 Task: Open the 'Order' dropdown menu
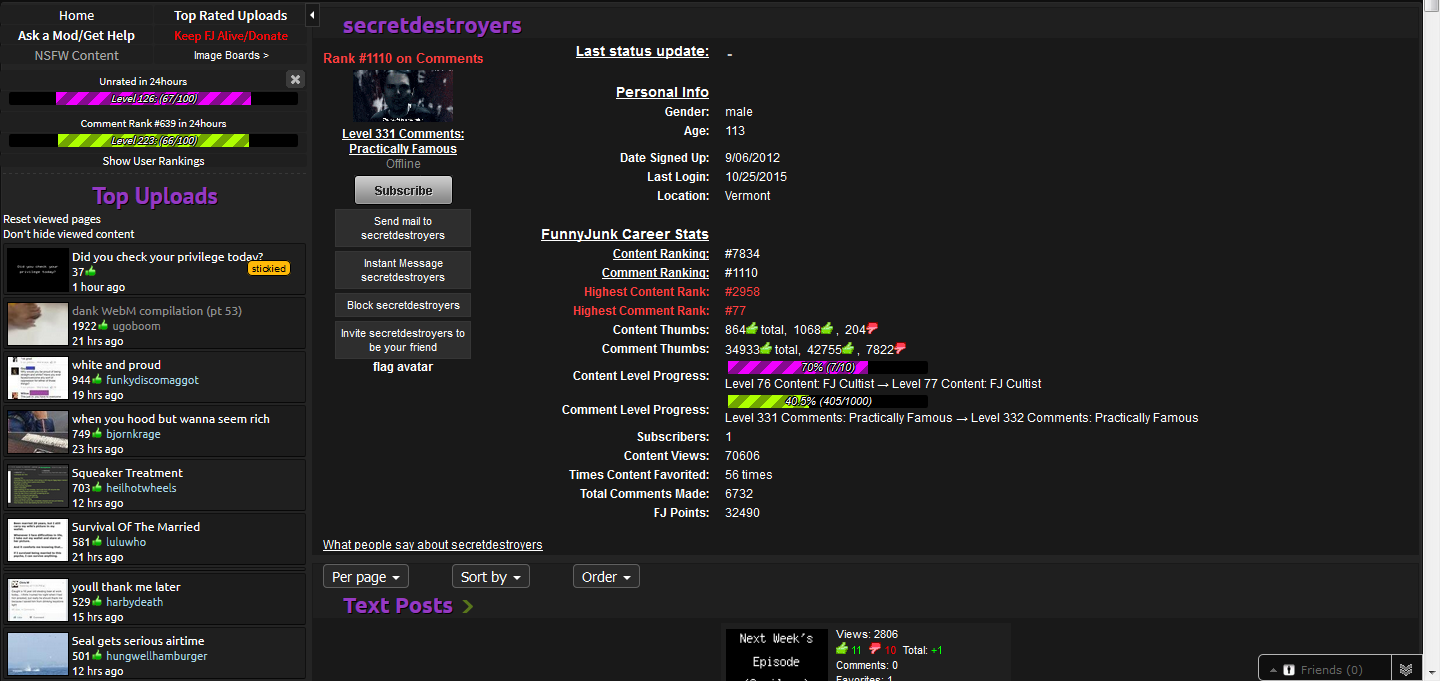[x=606, y=577]
